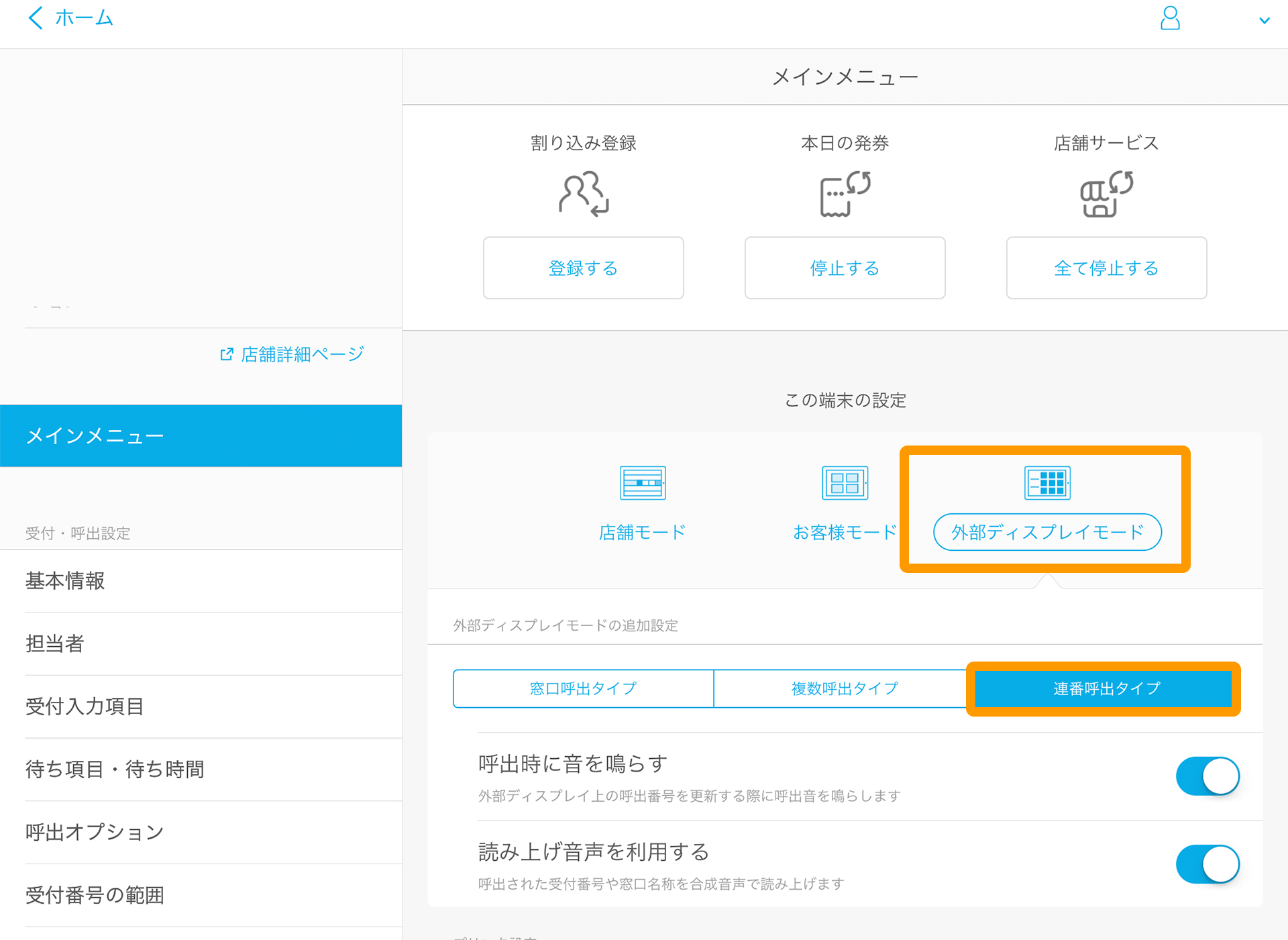Click 外部ディスプレイモードの追加設定 label
Screen dimensions: 1288x940
(566, 625)
